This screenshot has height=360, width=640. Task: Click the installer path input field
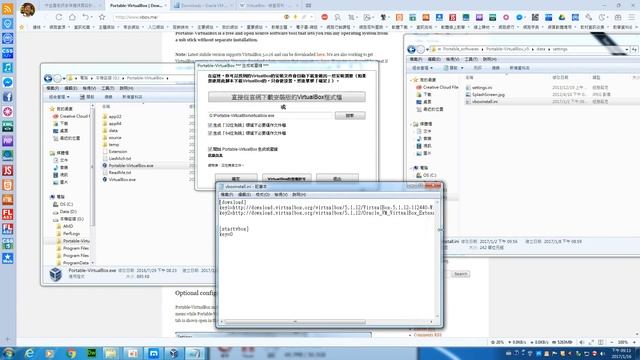point(270,116)
